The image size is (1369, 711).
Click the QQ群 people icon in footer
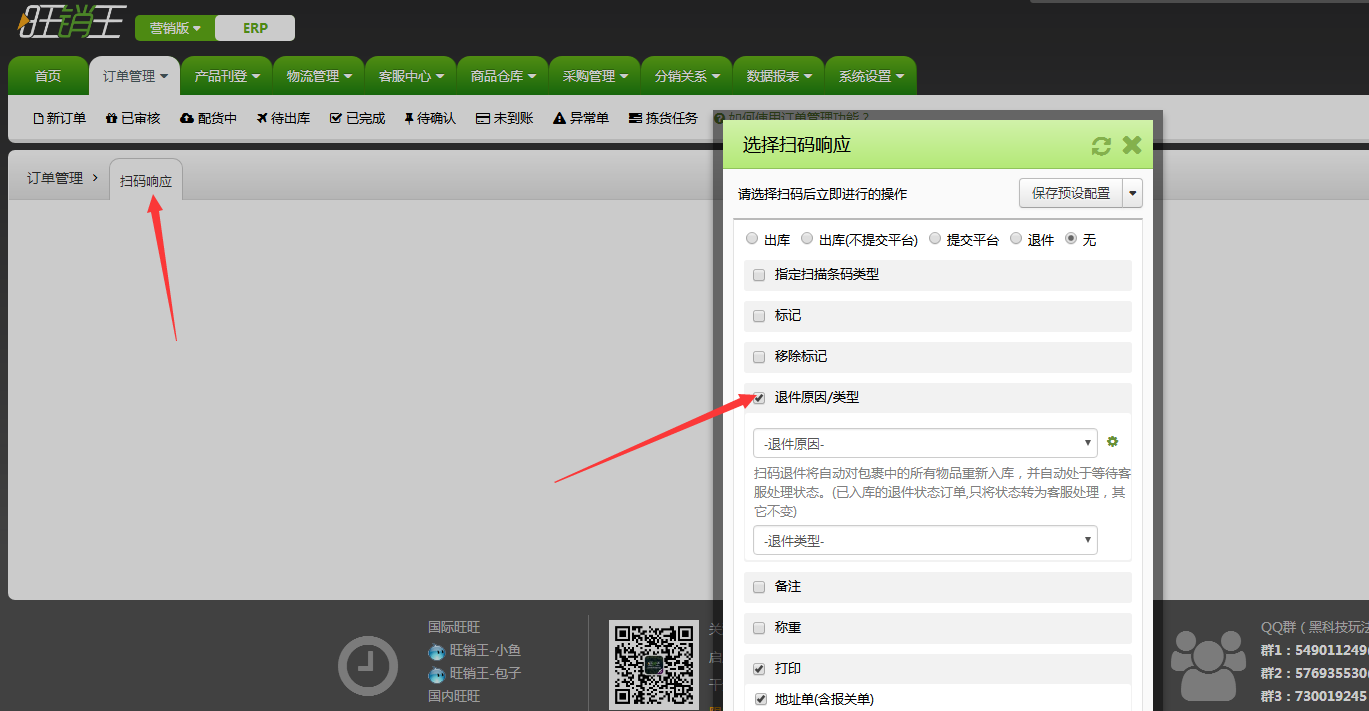[1208, 664]
